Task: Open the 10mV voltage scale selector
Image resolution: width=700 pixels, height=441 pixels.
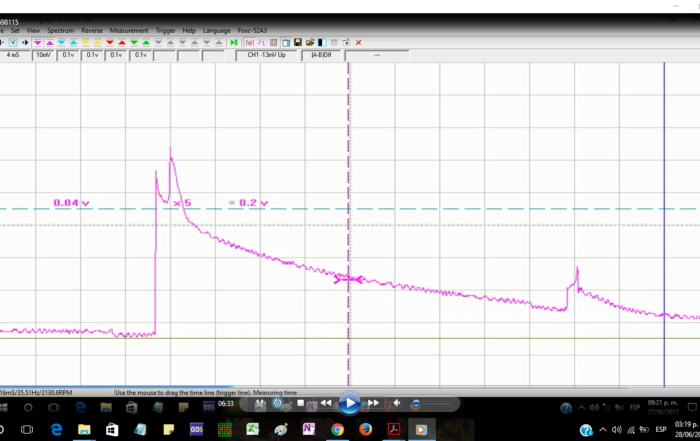Action: coord(45,55)
